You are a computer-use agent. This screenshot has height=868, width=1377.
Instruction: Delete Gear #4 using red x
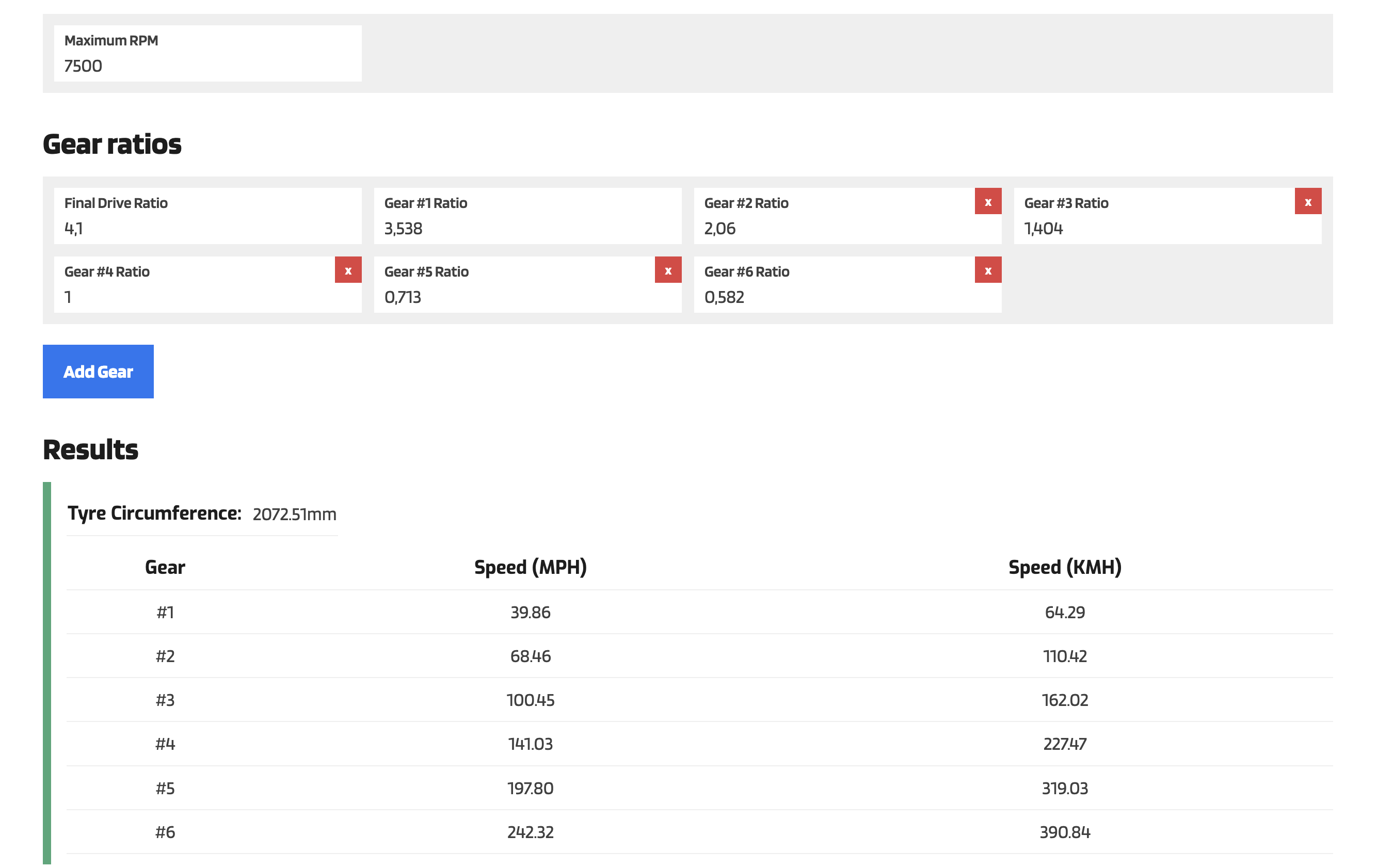tap(348, 270)
